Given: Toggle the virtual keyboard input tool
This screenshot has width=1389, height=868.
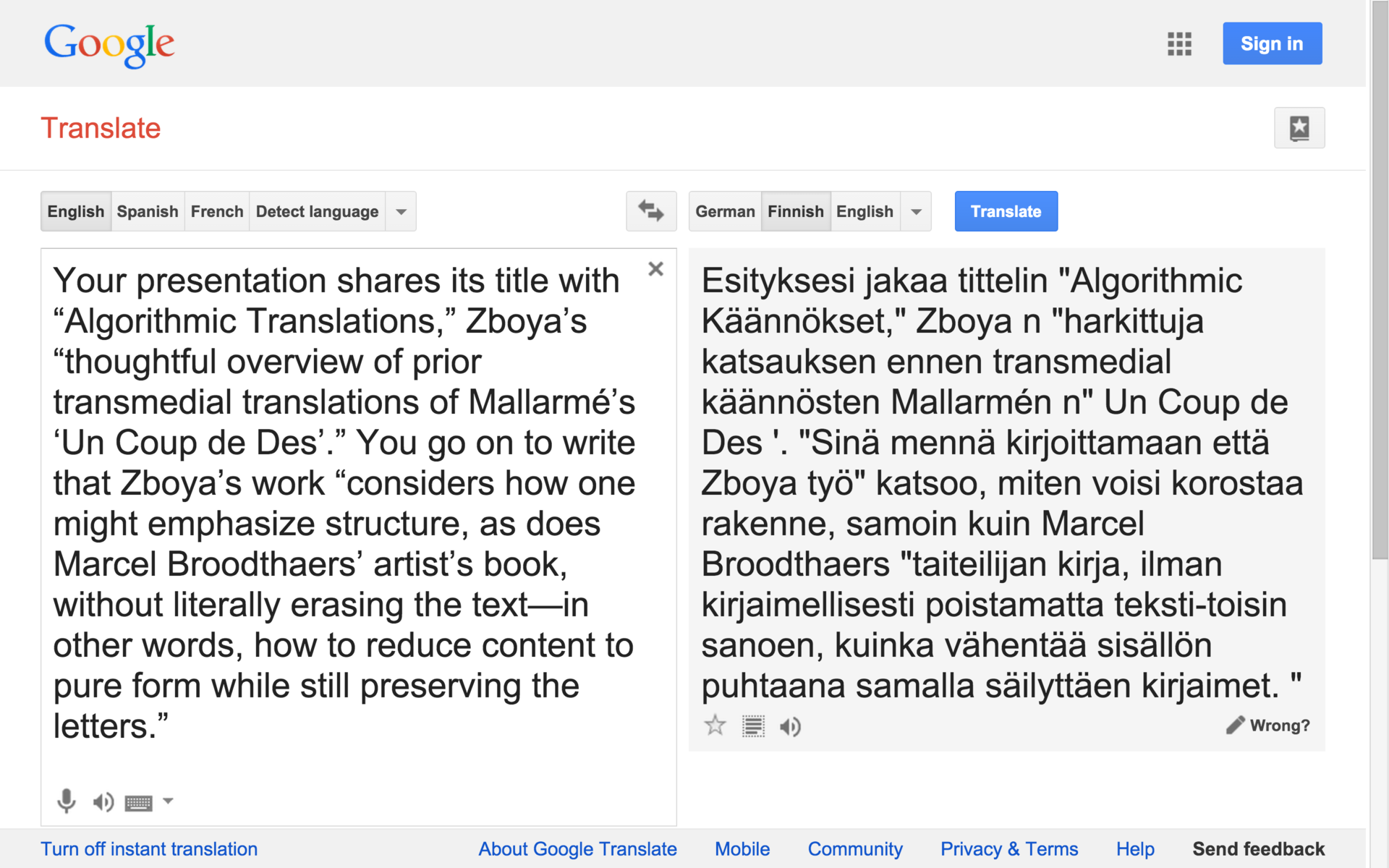Looking at the screenshot, I should 138,802.
